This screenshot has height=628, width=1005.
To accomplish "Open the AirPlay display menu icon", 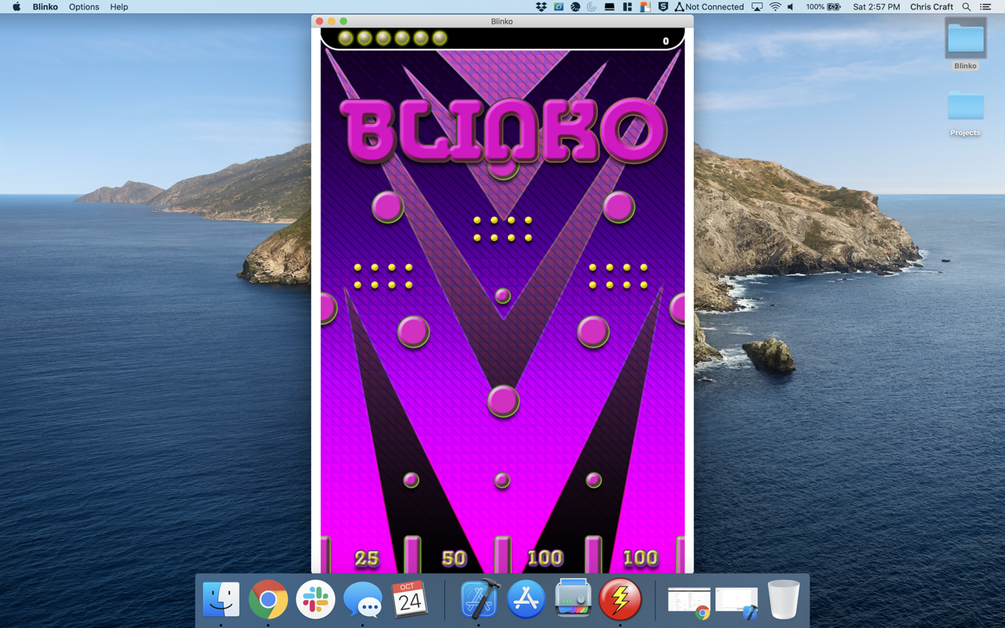I will click(757, 6).
